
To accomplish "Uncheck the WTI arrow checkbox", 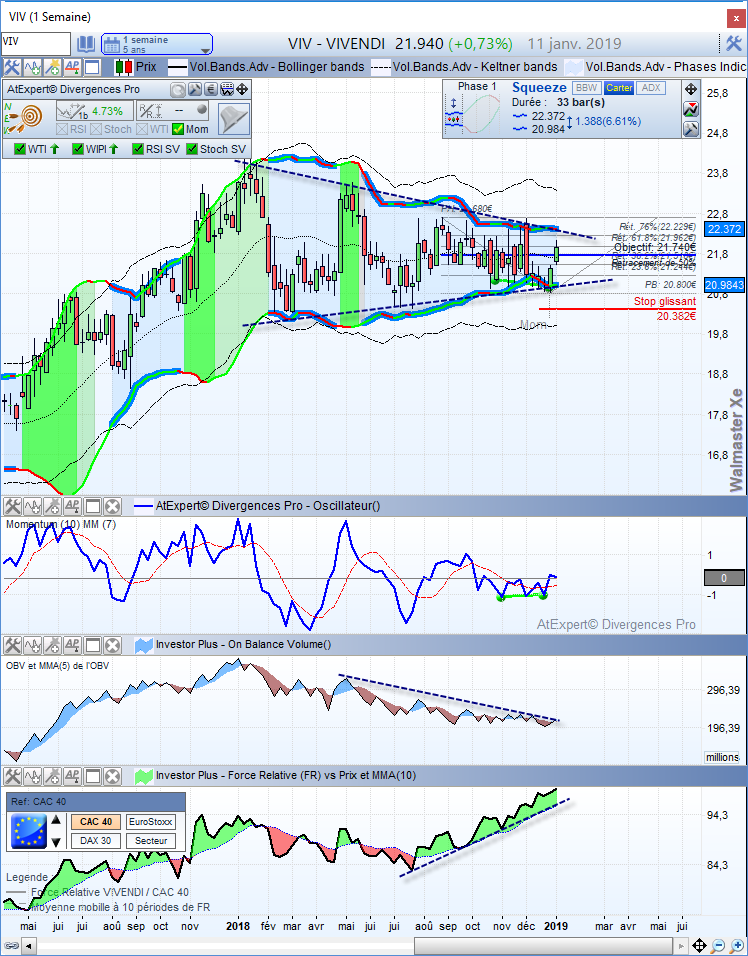I will tap(20, 149).
